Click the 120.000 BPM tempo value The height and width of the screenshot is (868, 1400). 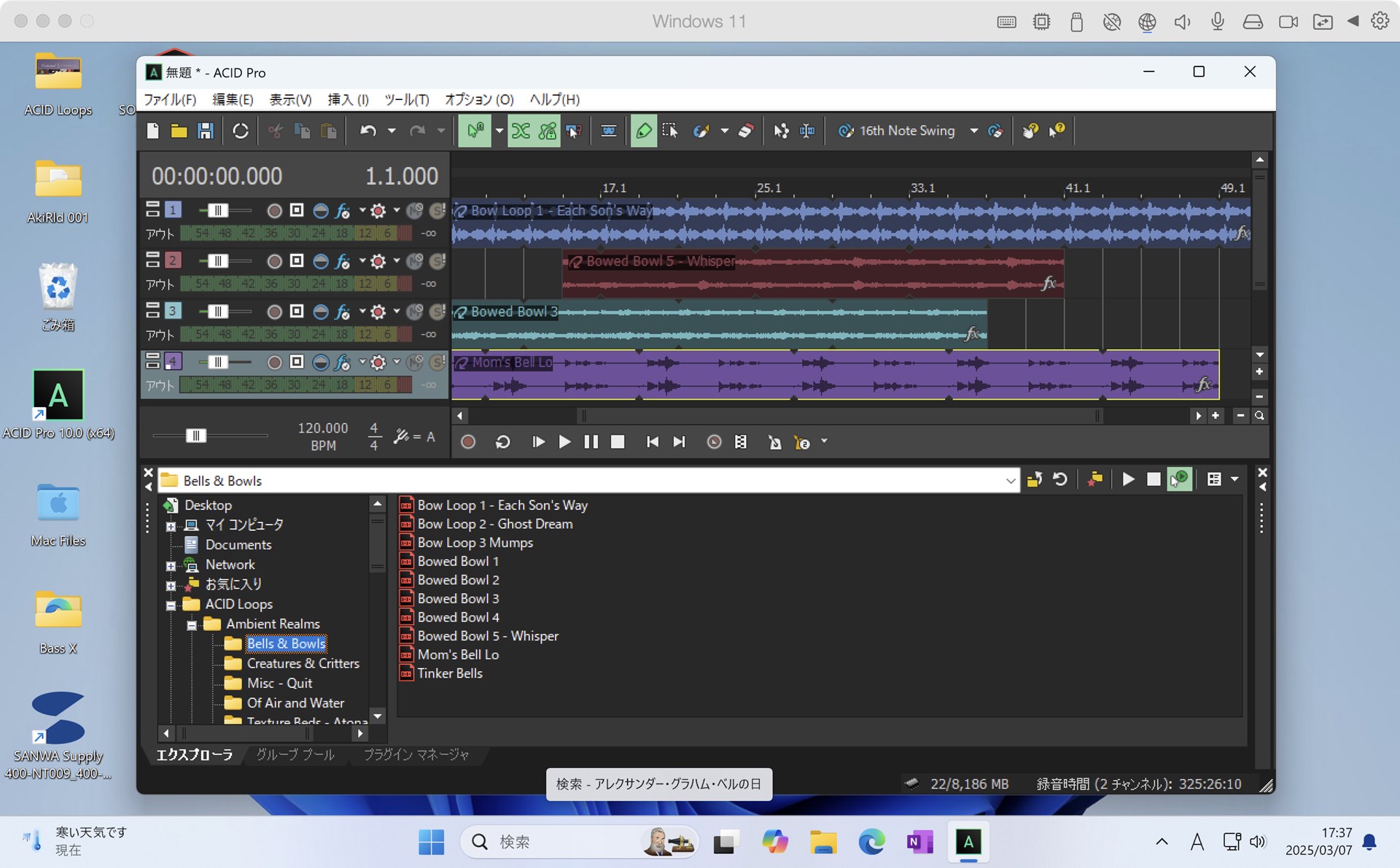(323, 428)
